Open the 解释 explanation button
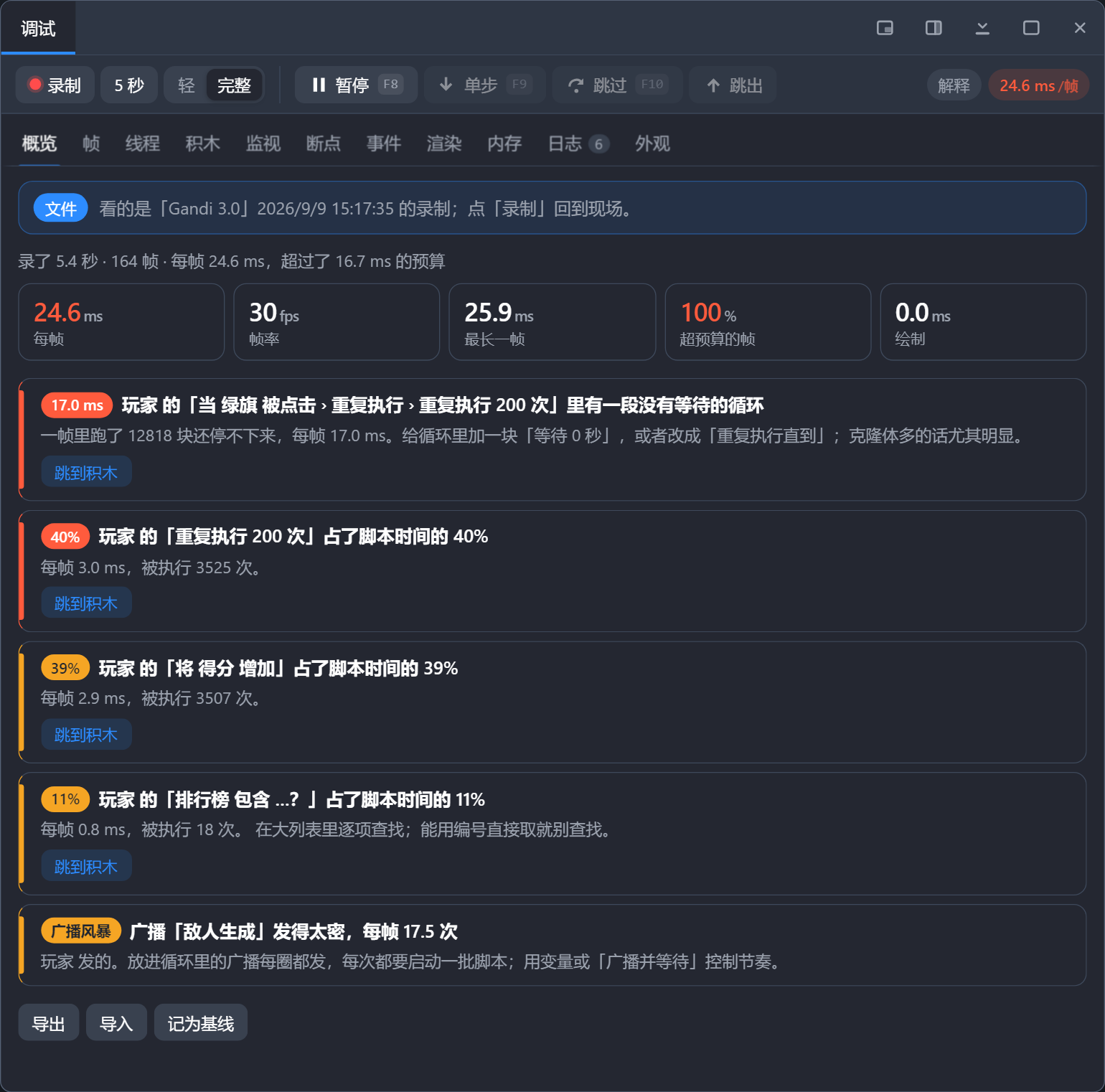This screenshot has width=1105, height=1092. pos(954,85)
